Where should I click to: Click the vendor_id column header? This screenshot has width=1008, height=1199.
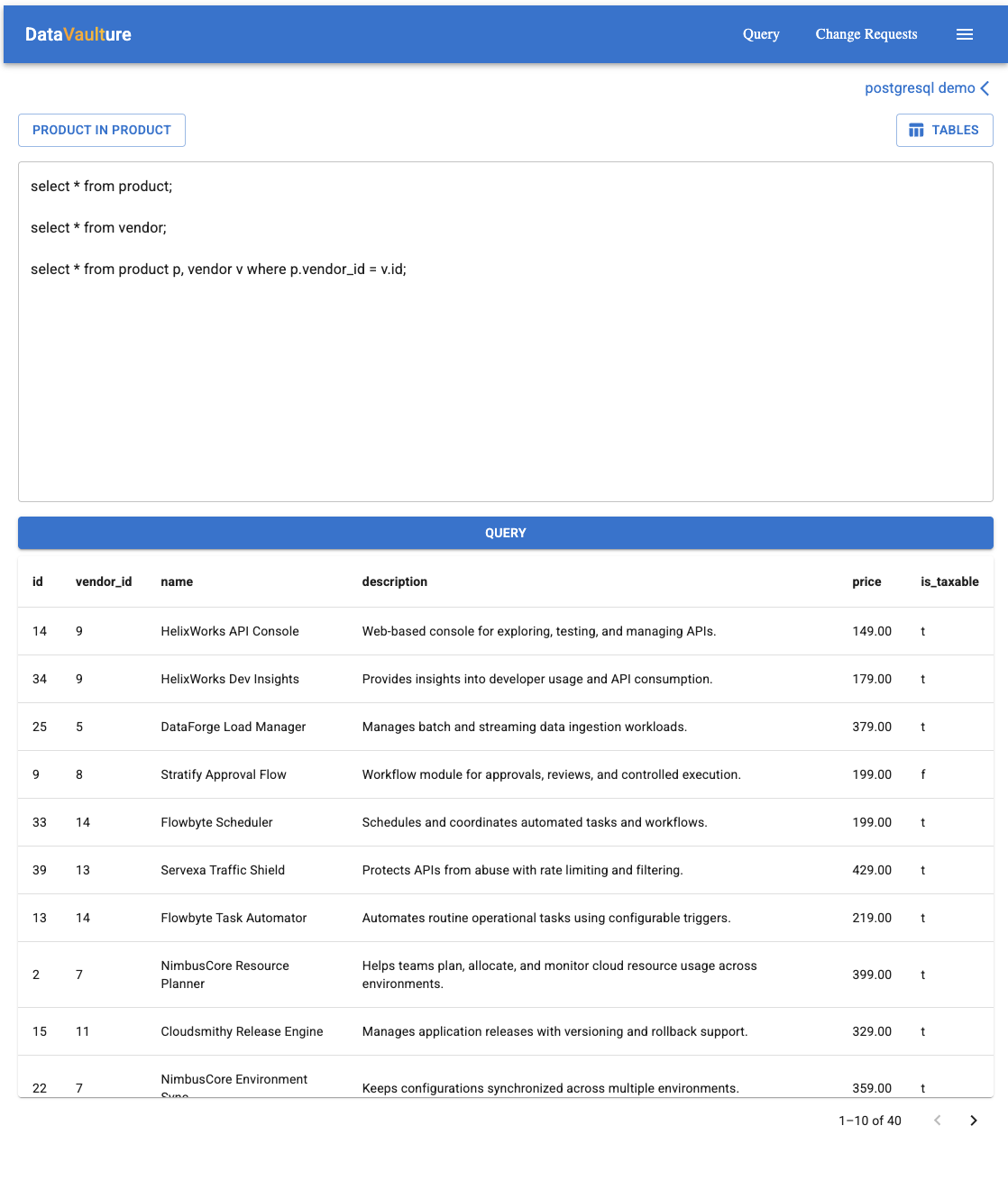pyautogui.click(x=104, y=581)
